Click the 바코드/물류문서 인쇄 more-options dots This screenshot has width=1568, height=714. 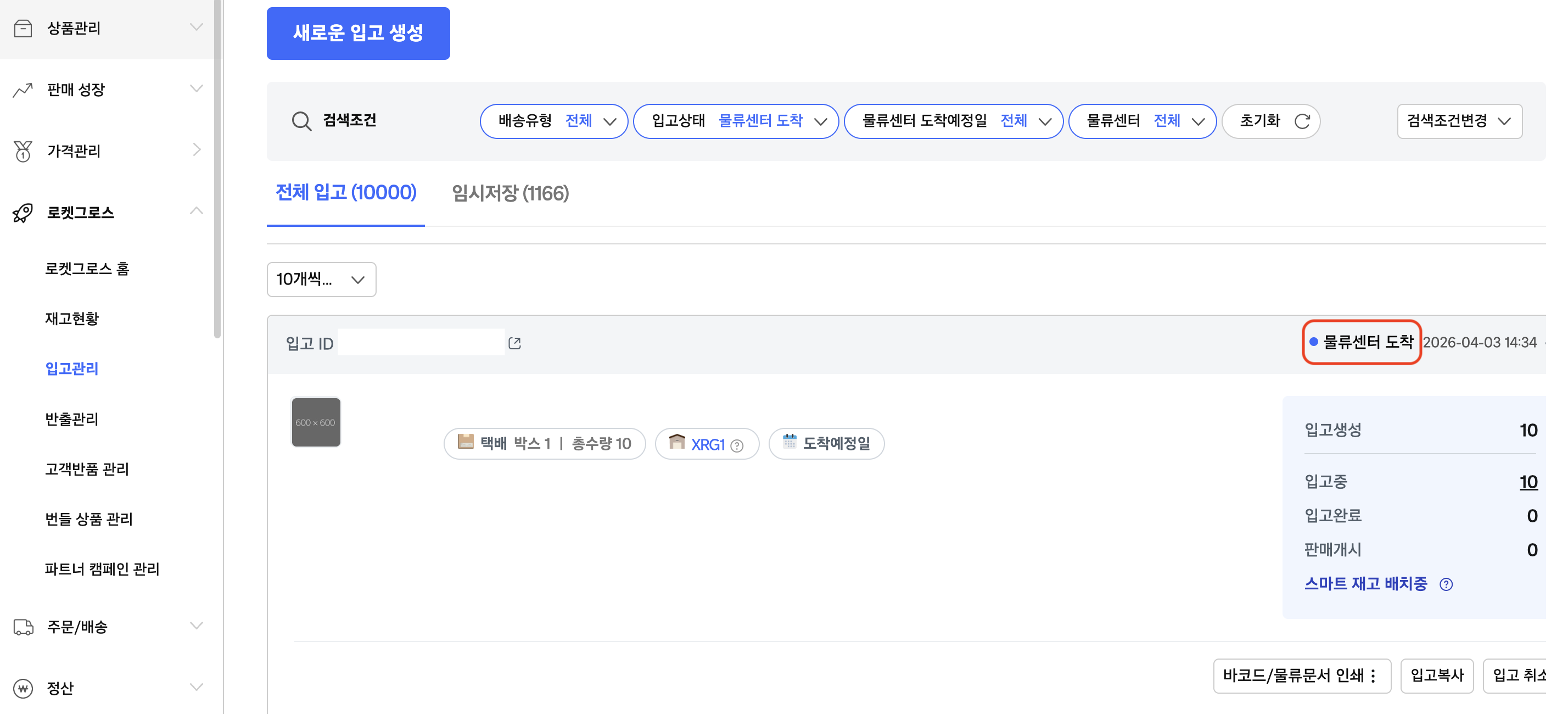(1374, 676)
